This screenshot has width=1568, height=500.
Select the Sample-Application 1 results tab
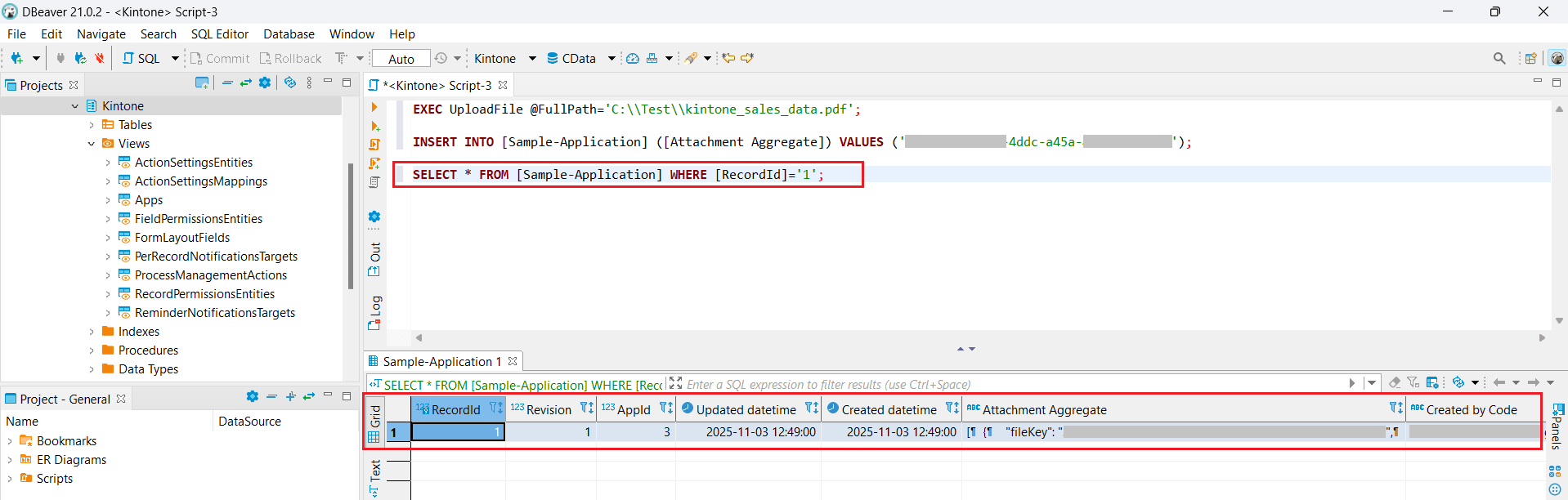click(437, 361)
